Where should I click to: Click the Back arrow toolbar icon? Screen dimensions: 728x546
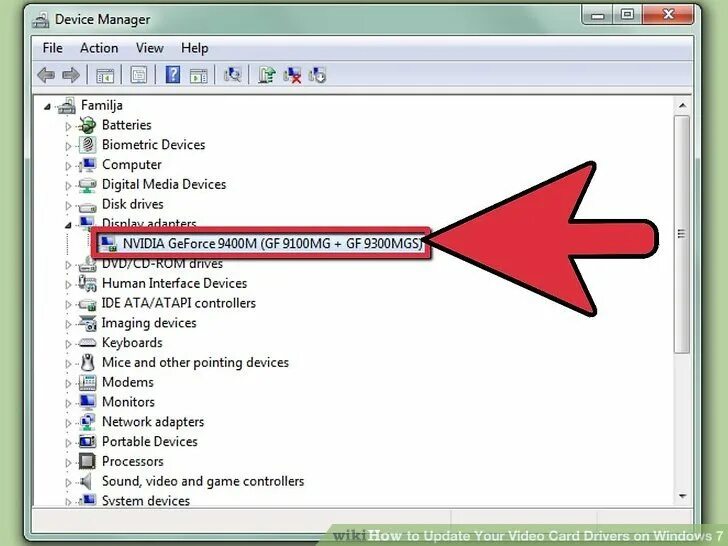[46, 75]
